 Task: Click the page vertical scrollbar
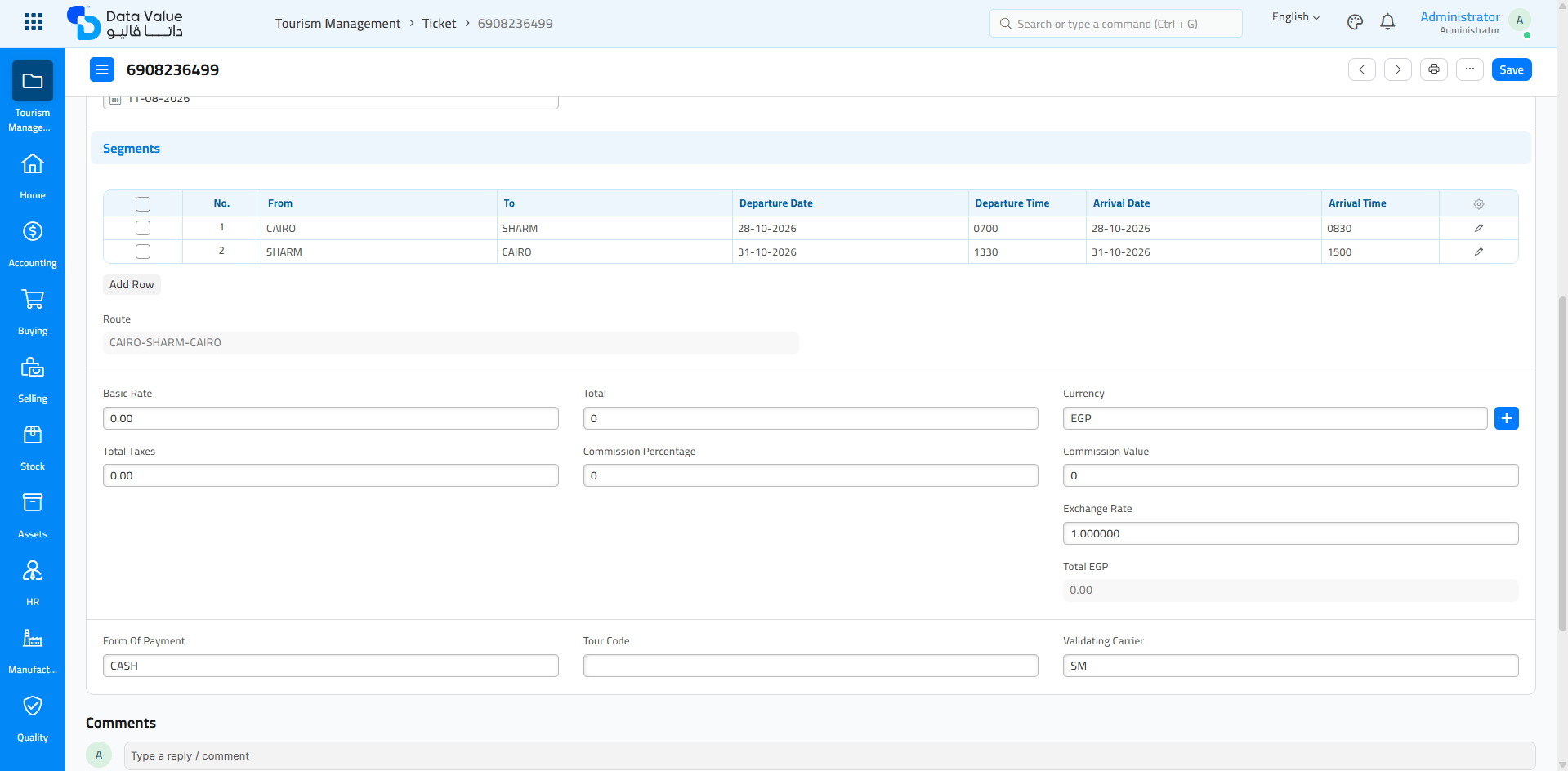tap(1562, 462)
